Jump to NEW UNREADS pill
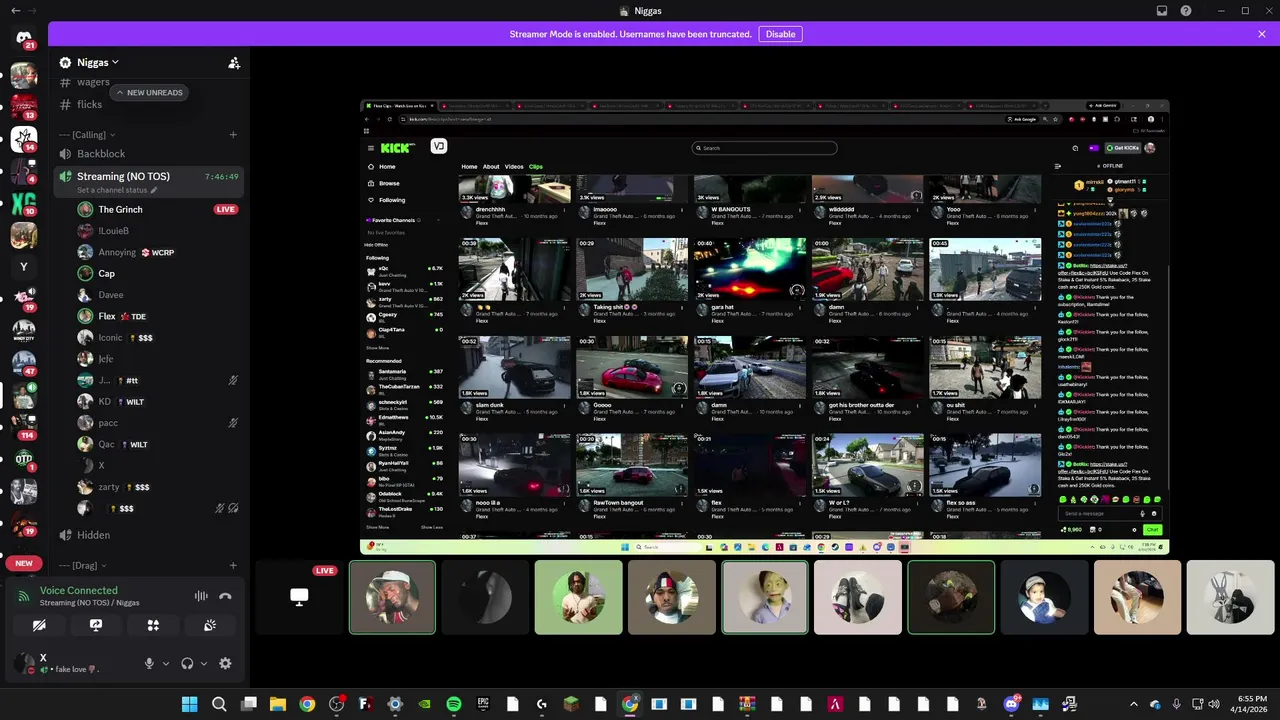This screenshot has width=1280, height=720. coord(149,92)
